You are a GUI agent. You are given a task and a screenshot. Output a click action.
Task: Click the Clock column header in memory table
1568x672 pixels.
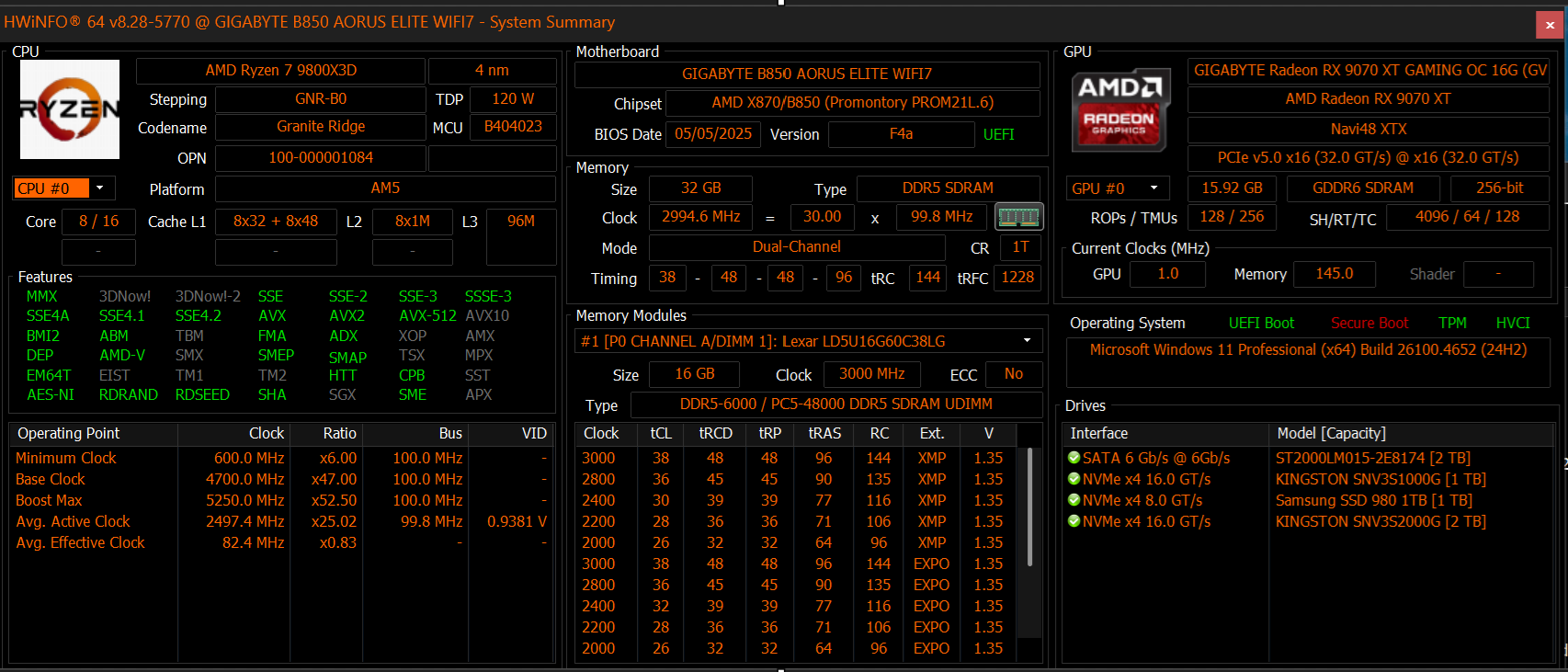point(601,433)
